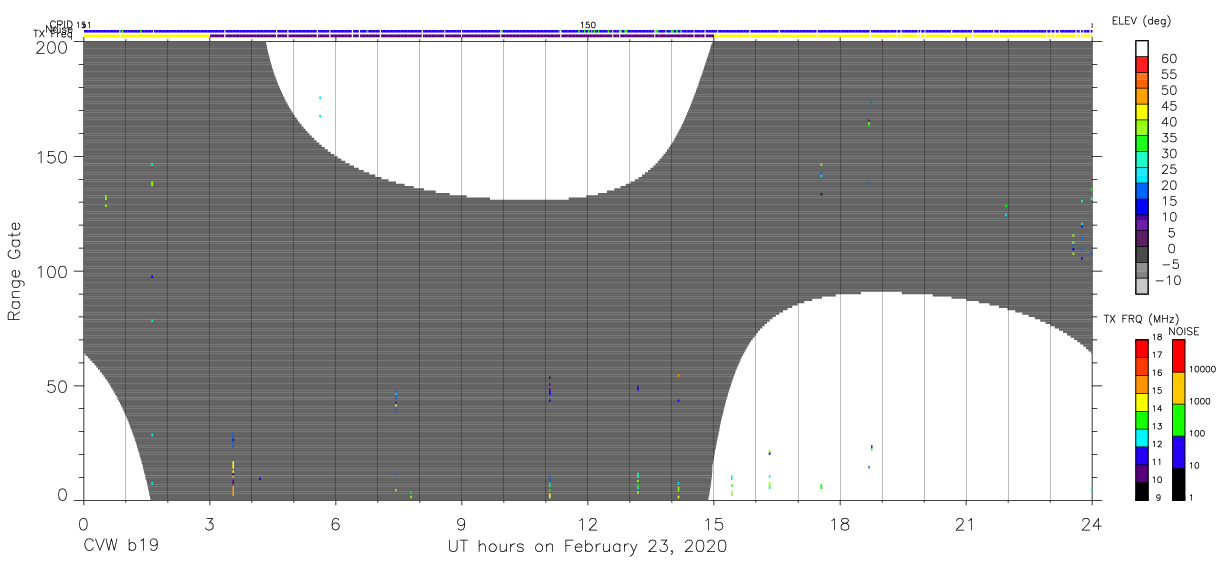Click the '10000' NOISE scale value
Screen dimensions: 1228x567
1205,370
